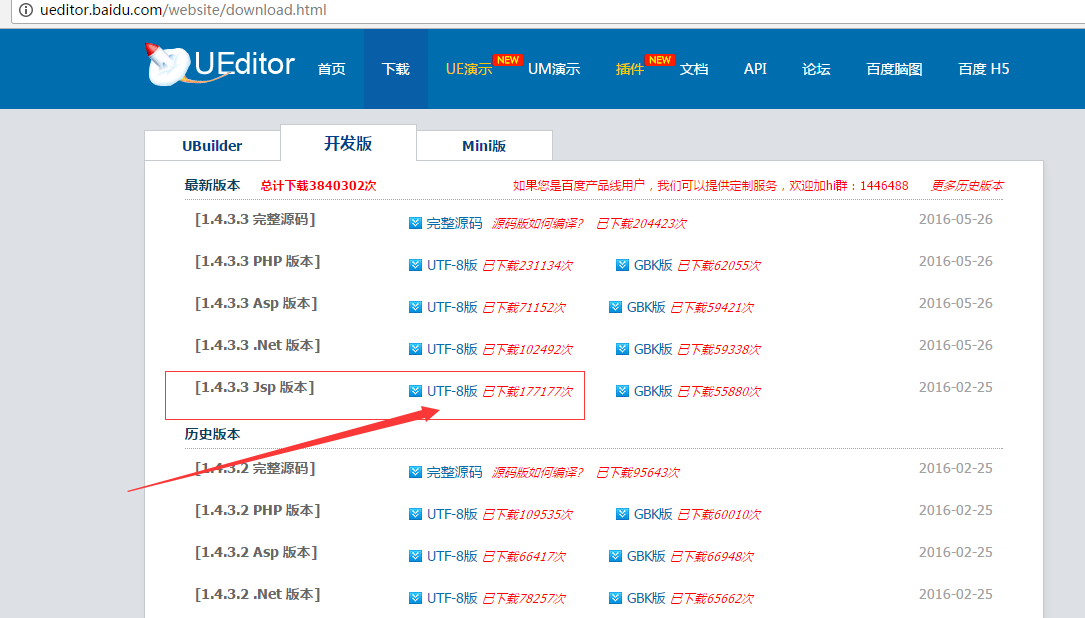Viewport: 1085px width, 618px height.
Task: Click UTF-8 download icon in 1.4.3.3 PHP row
Action: [x=415, y=265]
